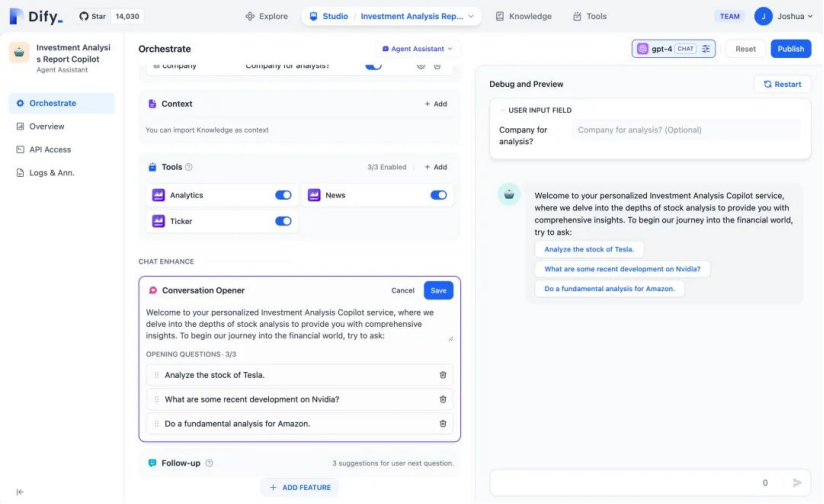Collapse the sidebar using bottom-left icon

20,491
